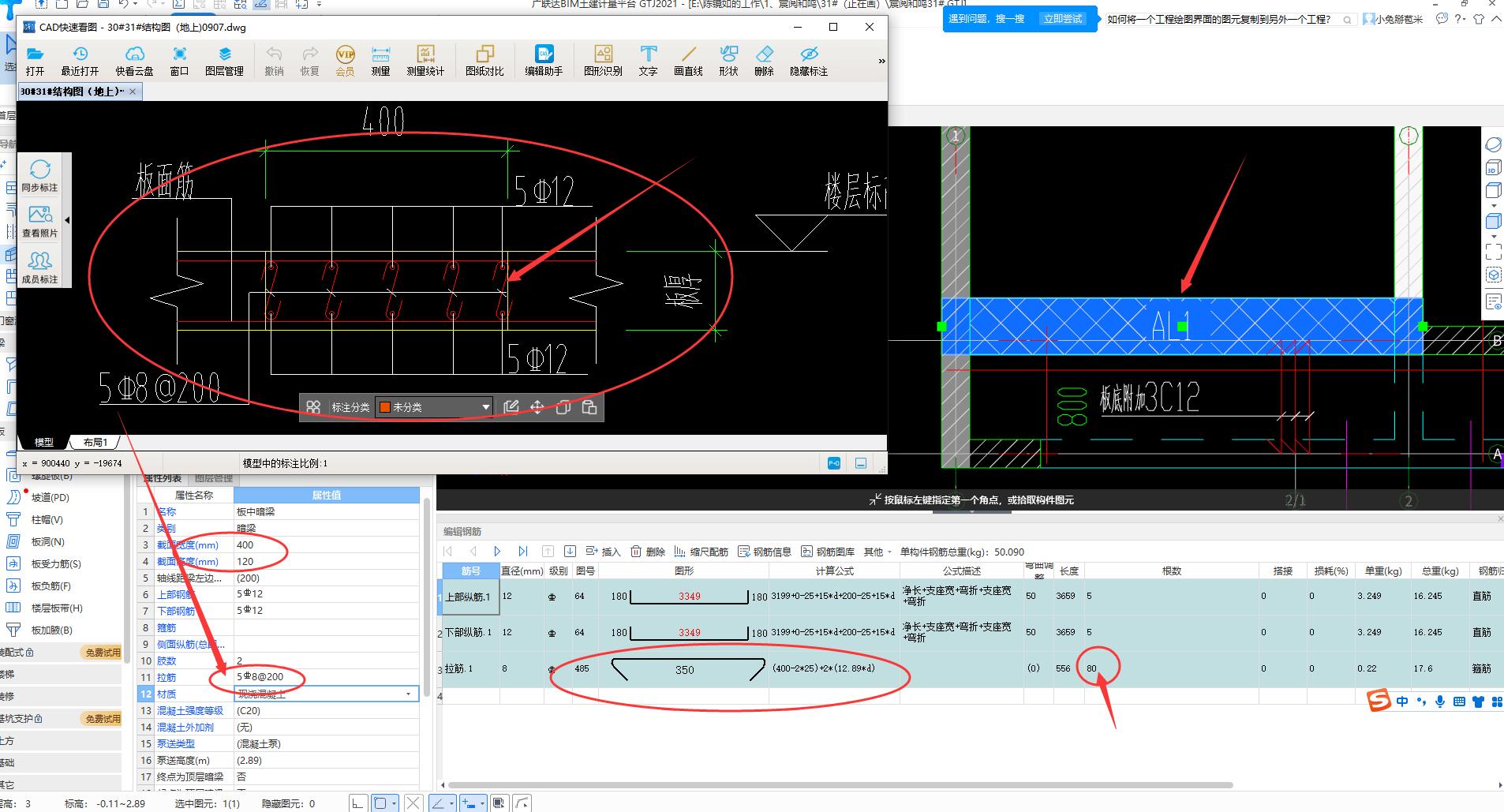
Task: Click the move icon in annotation bar
Action: click(x=537, y=407)
